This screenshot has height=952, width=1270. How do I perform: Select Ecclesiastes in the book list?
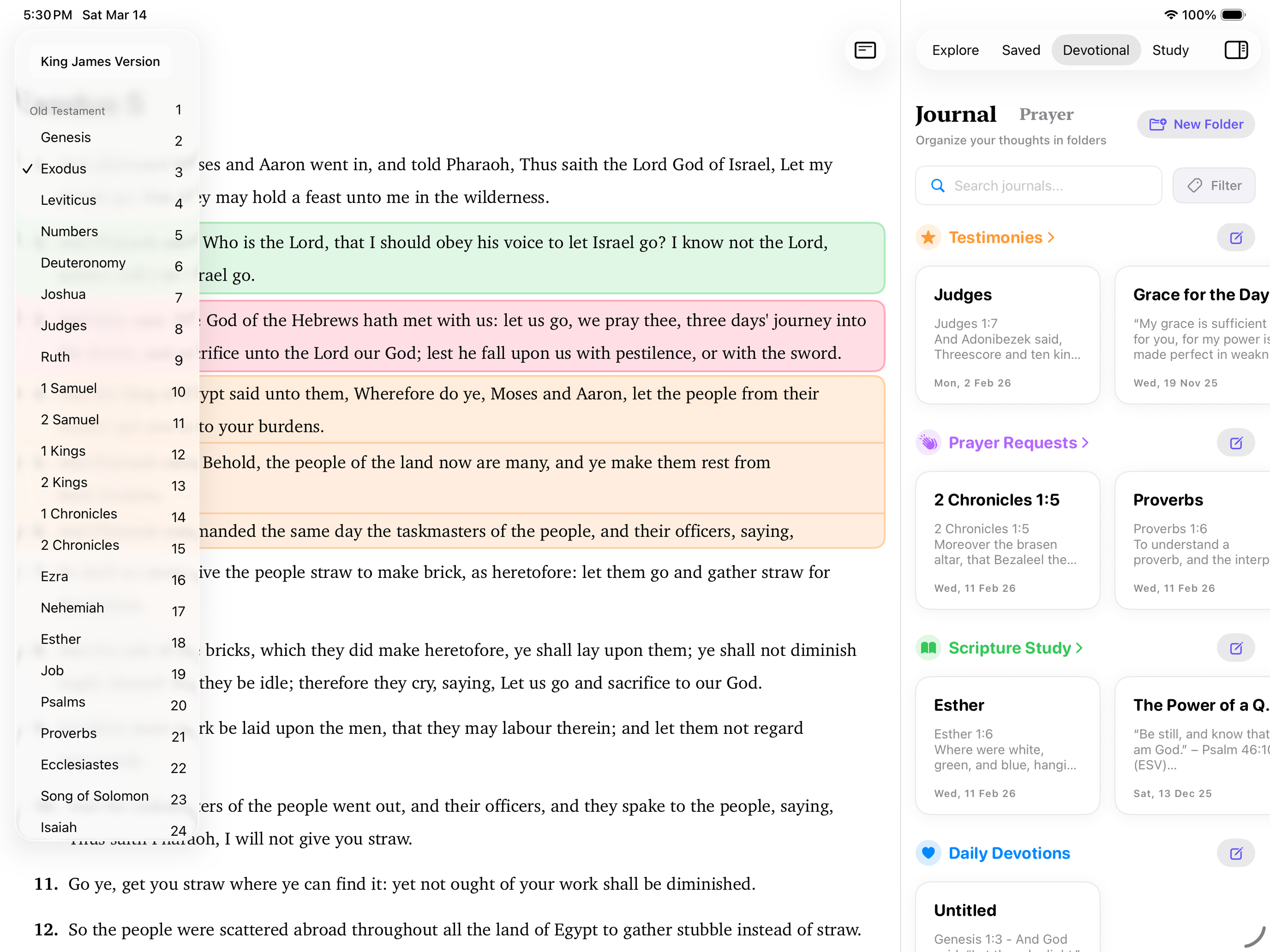[x=79, y=764]
